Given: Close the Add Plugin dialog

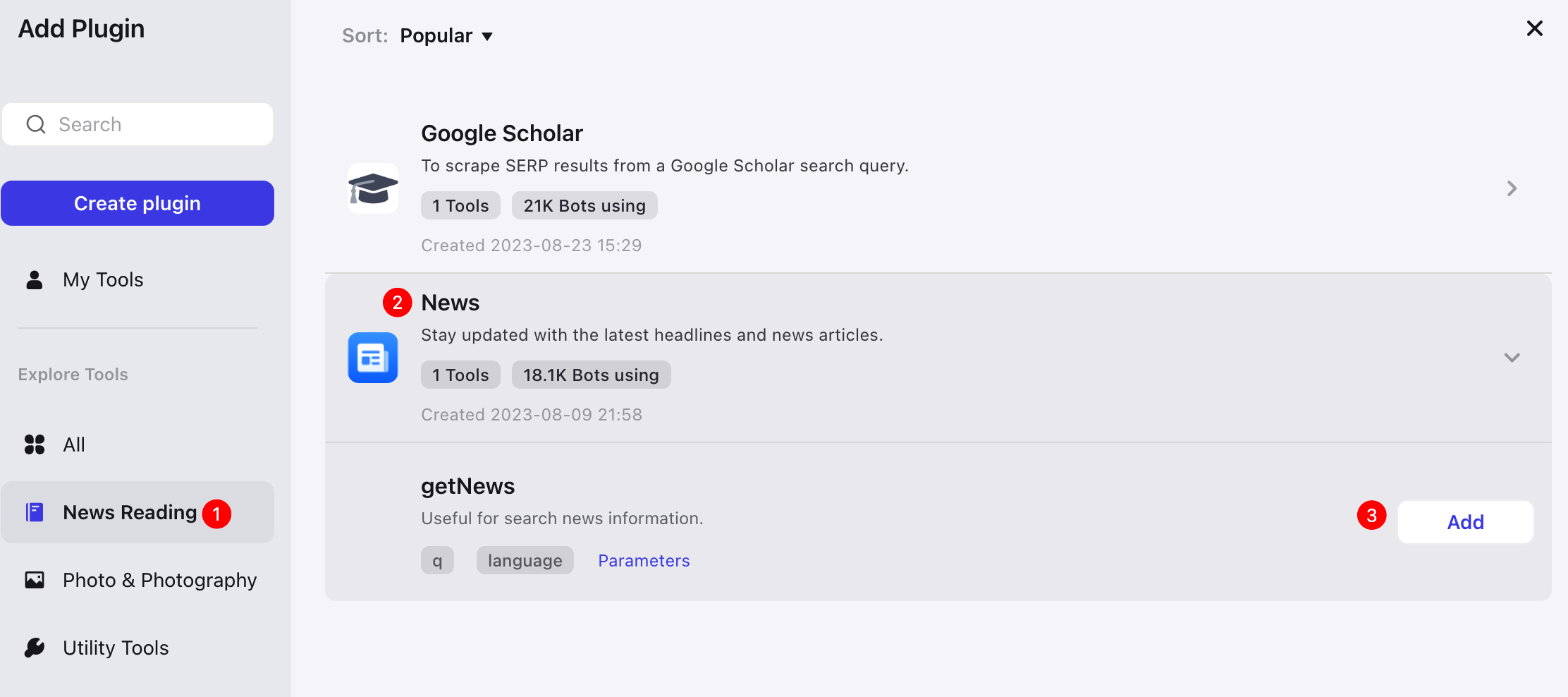Looking at the screenshot, I should [x=1534, y=28].
